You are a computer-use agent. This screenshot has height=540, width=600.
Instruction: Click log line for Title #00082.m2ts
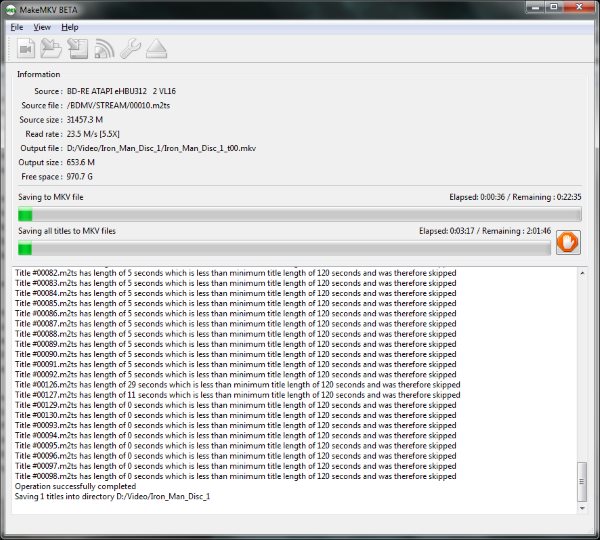pos(235,273)
